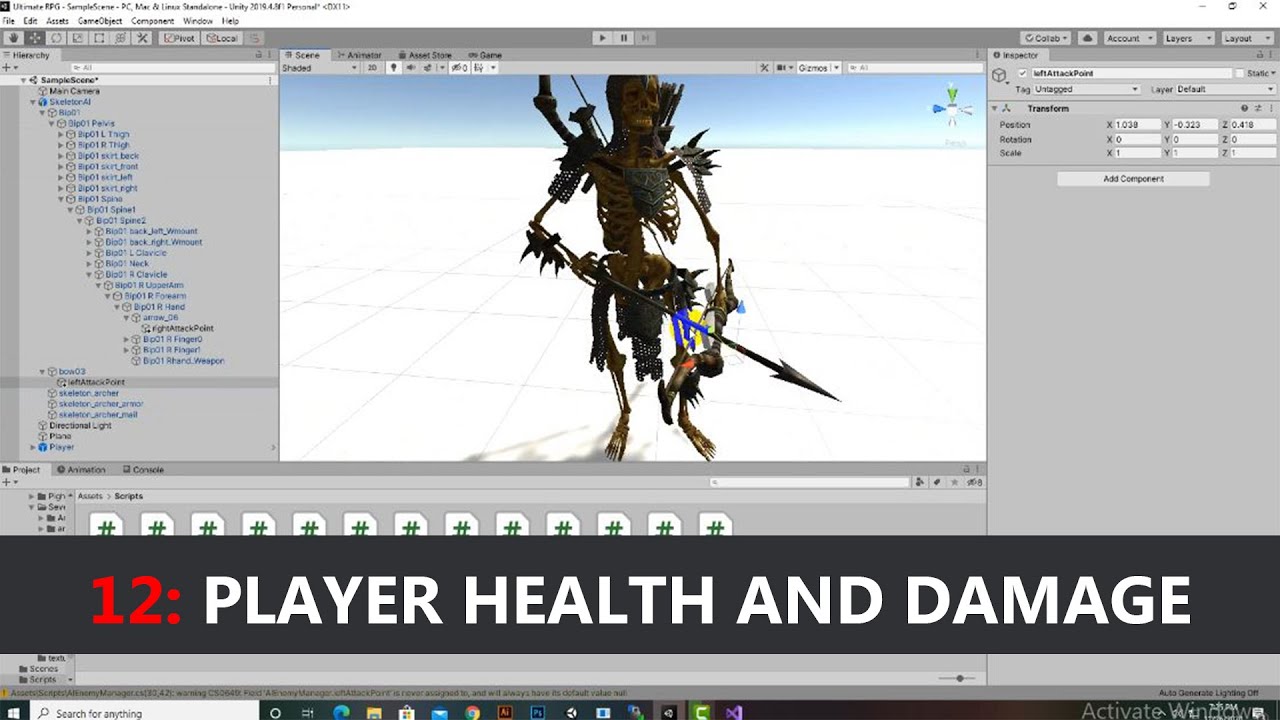The height and width of the screenshot is (720, 1280).
Task: Open the Component menu
Action: pyautogui.click(x=152, y=21)
